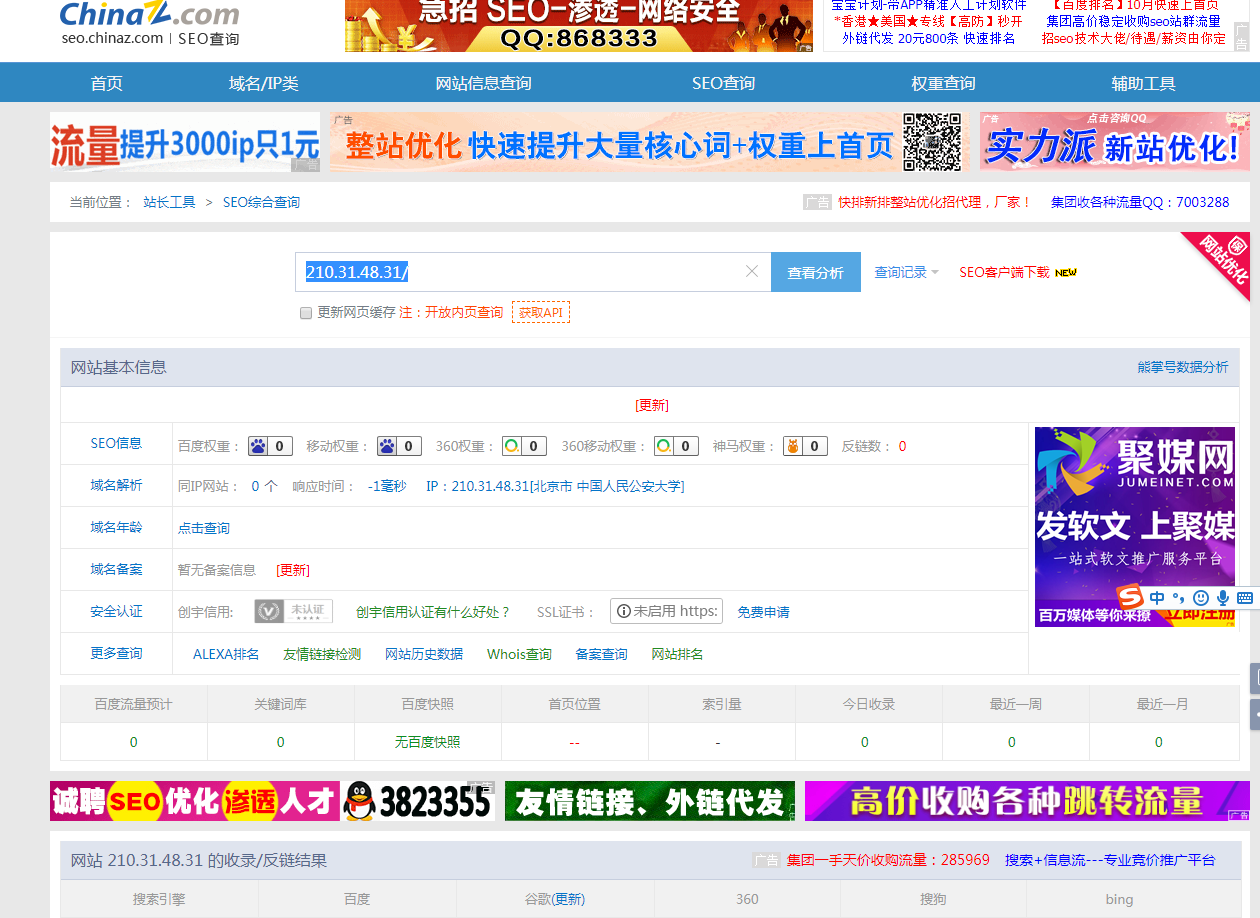The image size is (1260, 918).
Task: Click the 反链数 value 0
Action: (902, 446)
